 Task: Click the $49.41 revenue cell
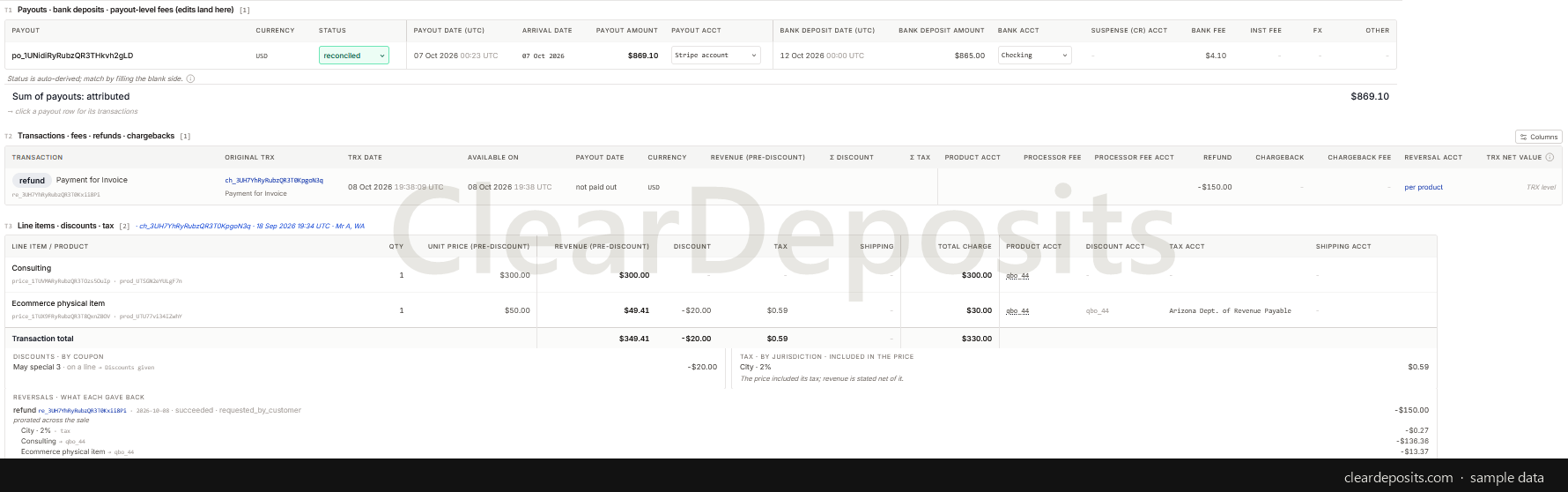coord(636,310)
